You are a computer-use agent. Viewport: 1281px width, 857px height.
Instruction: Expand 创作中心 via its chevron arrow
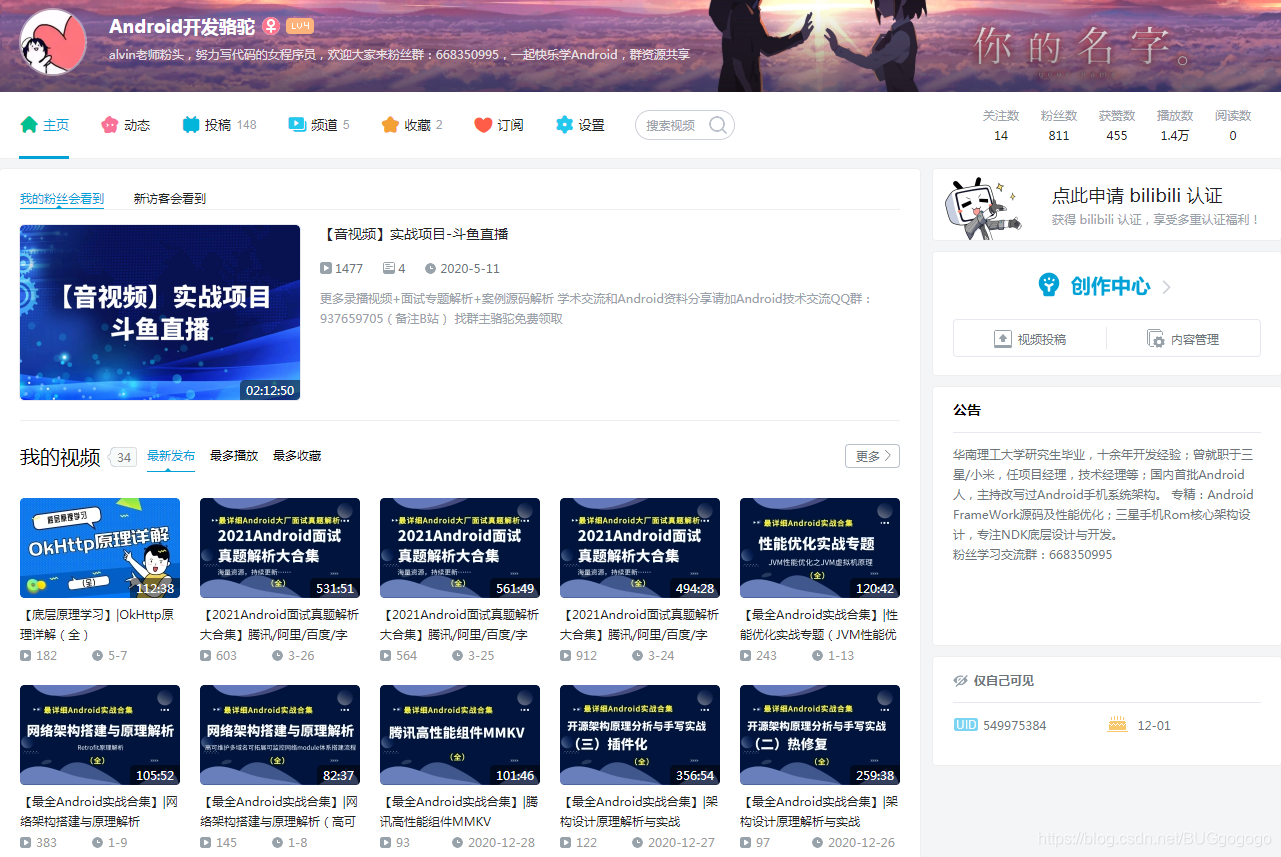pyautogui.click(x=1166, y=287)
